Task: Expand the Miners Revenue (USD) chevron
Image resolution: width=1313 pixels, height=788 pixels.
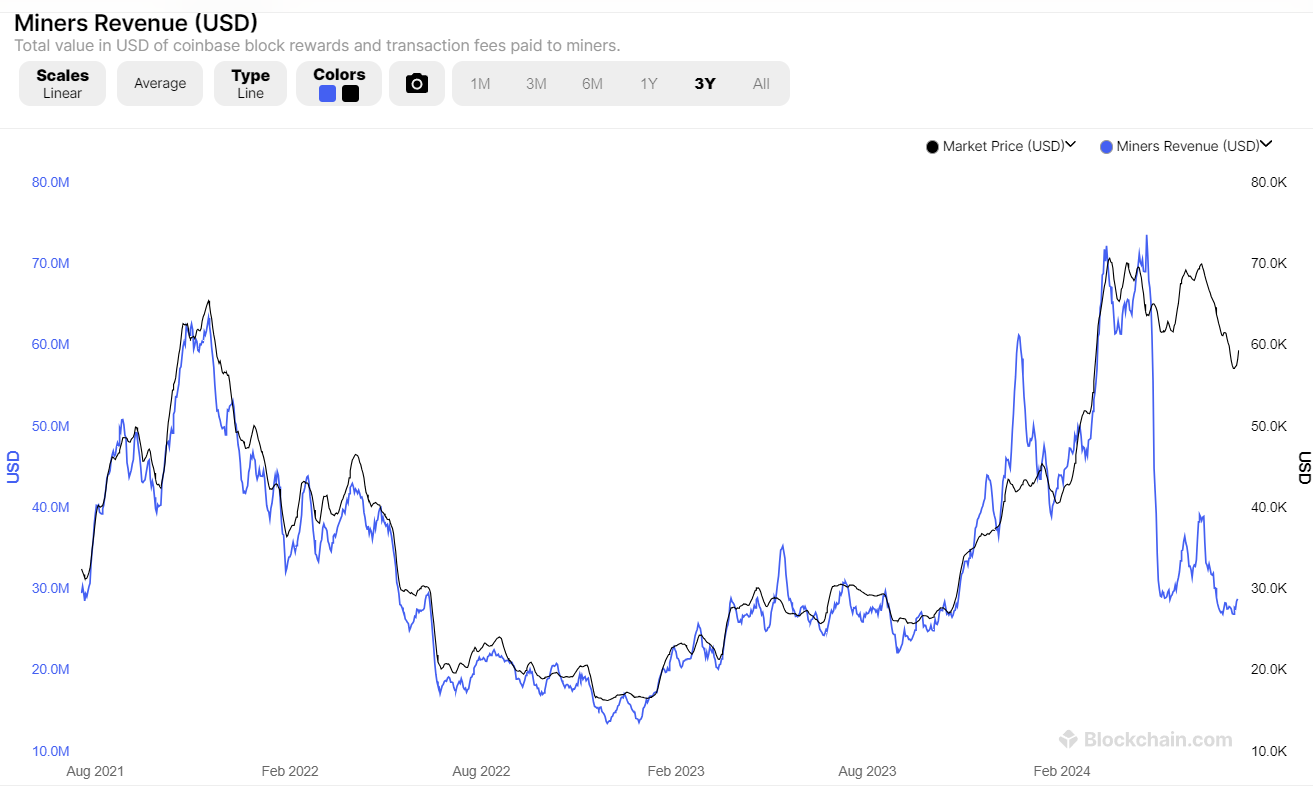Action: (1266, 144)
